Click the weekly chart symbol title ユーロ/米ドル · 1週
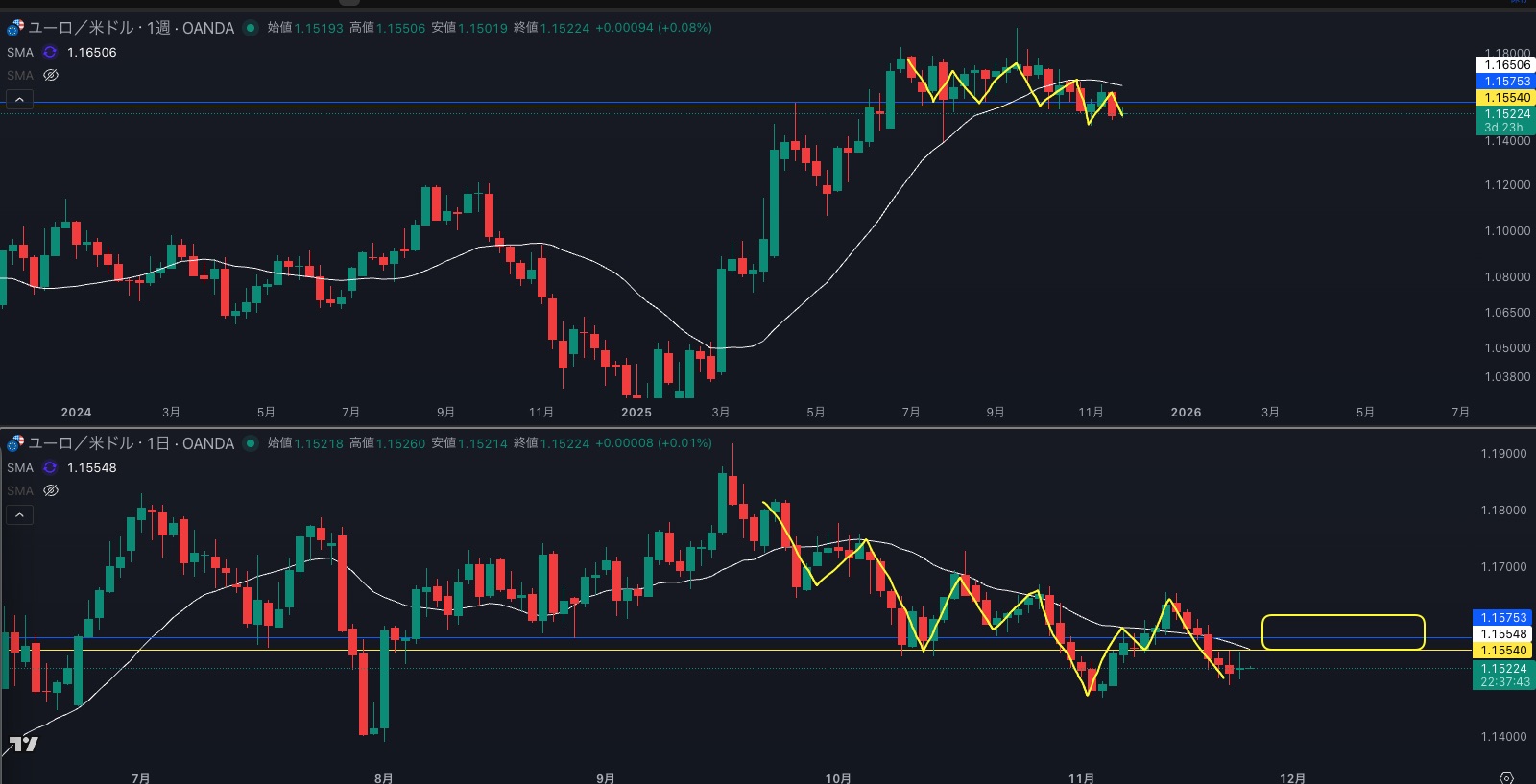 132,28
